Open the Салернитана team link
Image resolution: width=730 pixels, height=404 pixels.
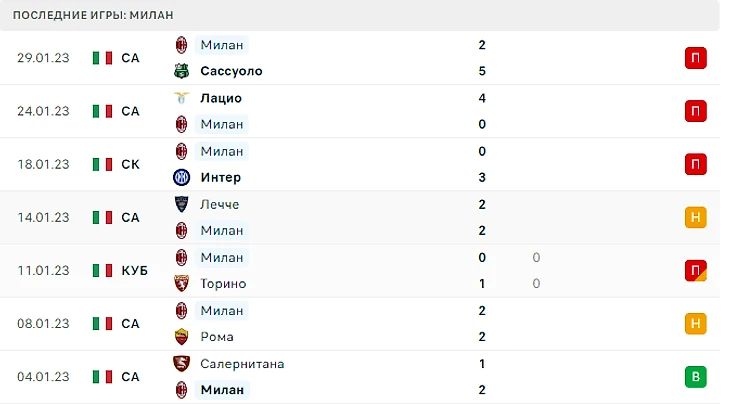coord(242,364)
